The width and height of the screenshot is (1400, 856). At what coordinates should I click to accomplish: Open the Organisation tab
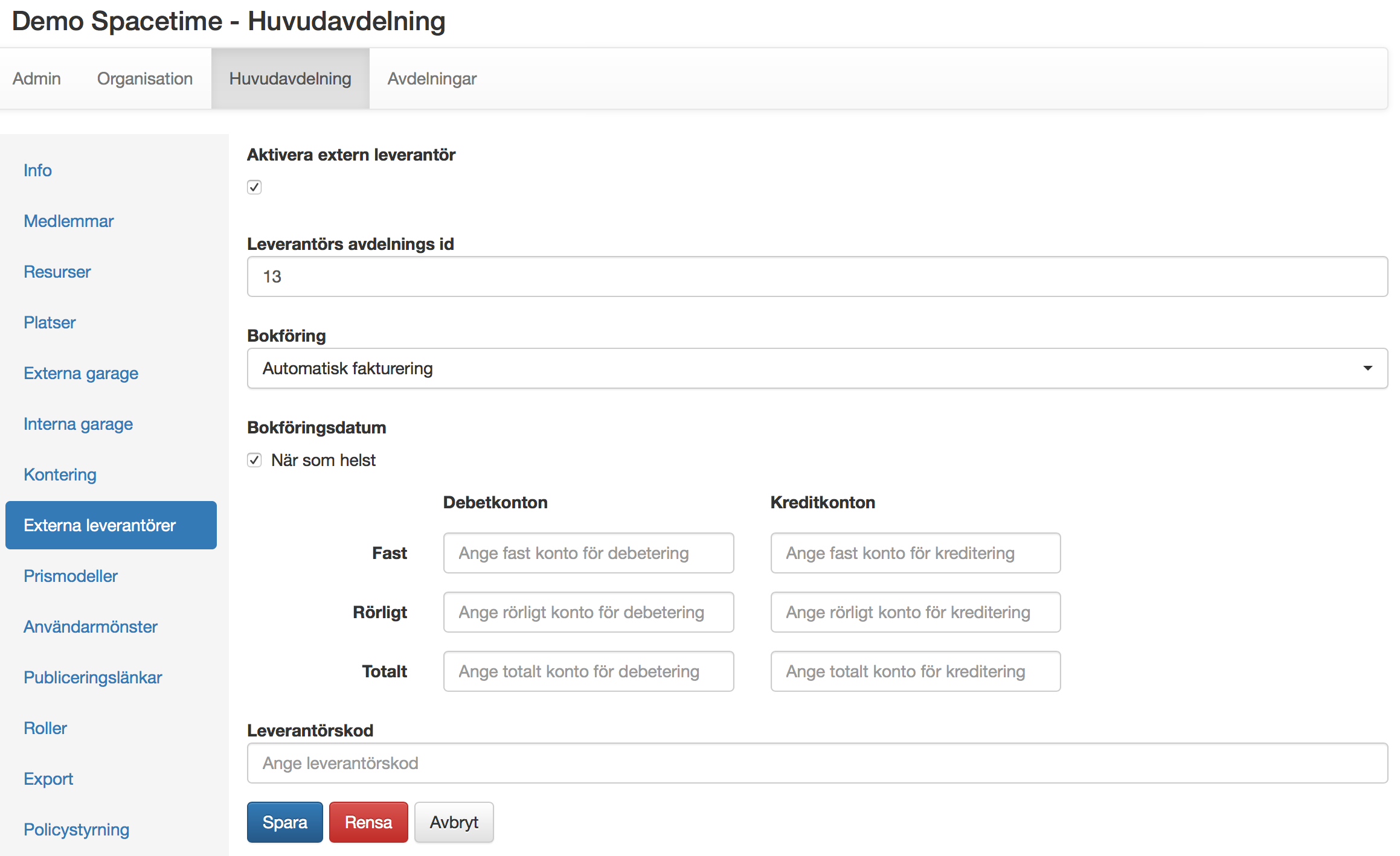click(144, 78)
